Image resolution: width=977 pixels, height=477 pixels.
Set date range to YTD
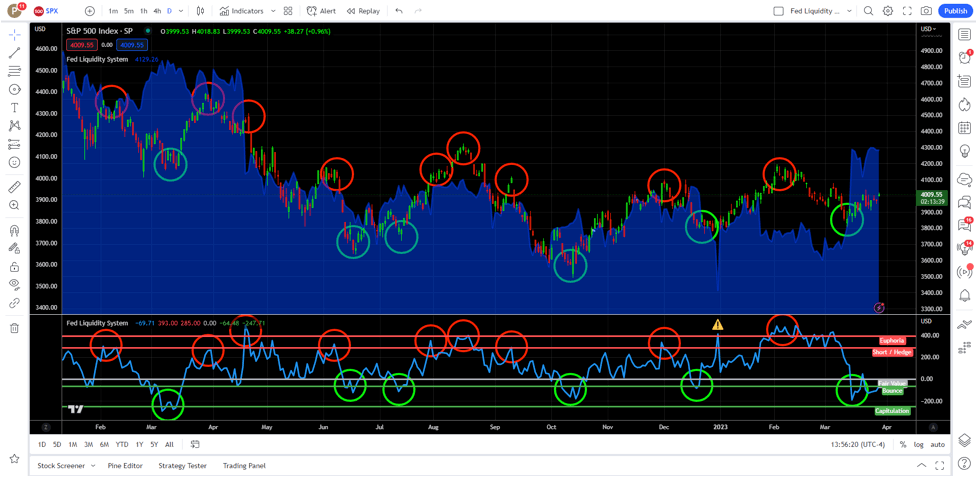[x=121, y=444]
